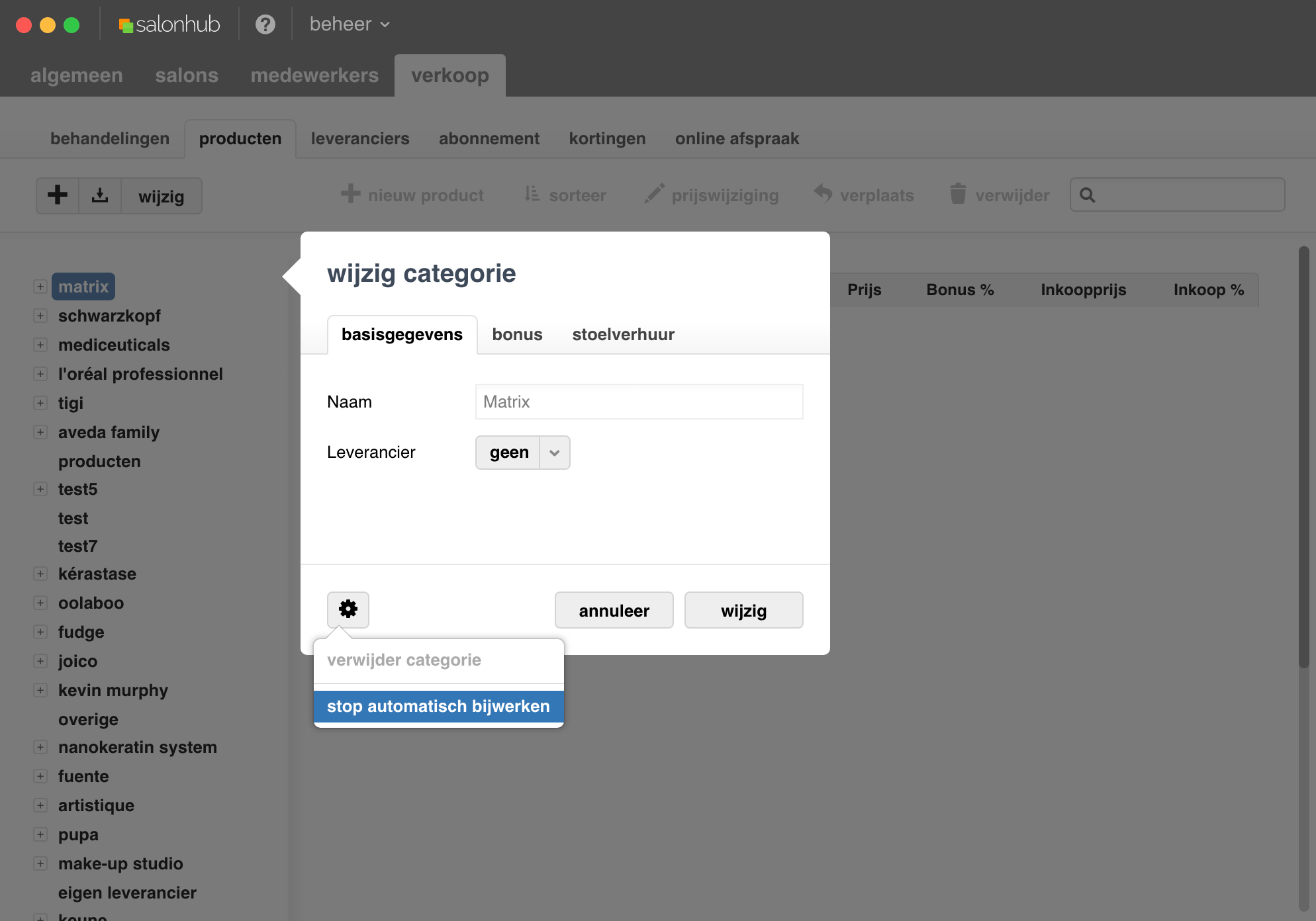Switch to the stoelverhuur tab
The width and height of the screenshot is (1316, 921).
[x=623, y=335]
